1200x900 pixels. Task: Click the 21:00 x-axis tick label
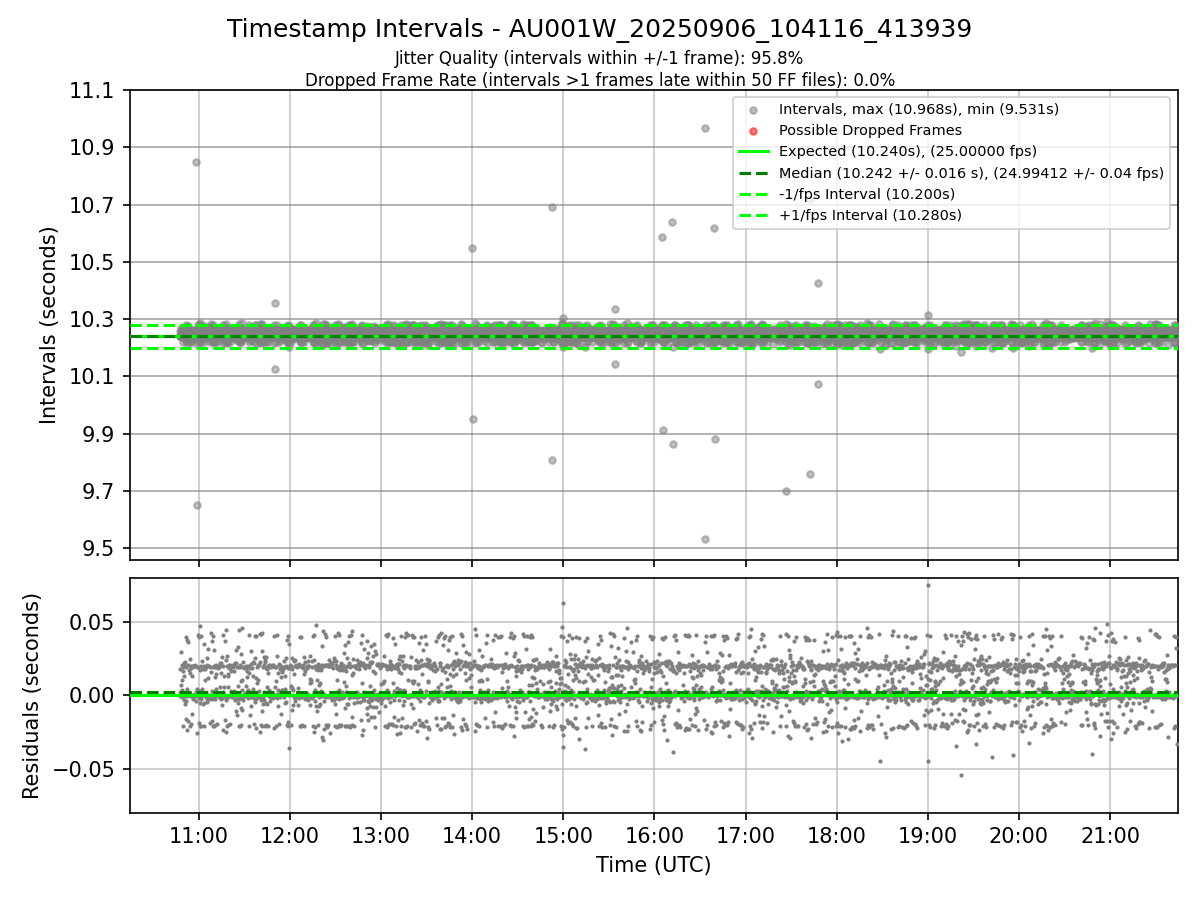(1110, 834)
